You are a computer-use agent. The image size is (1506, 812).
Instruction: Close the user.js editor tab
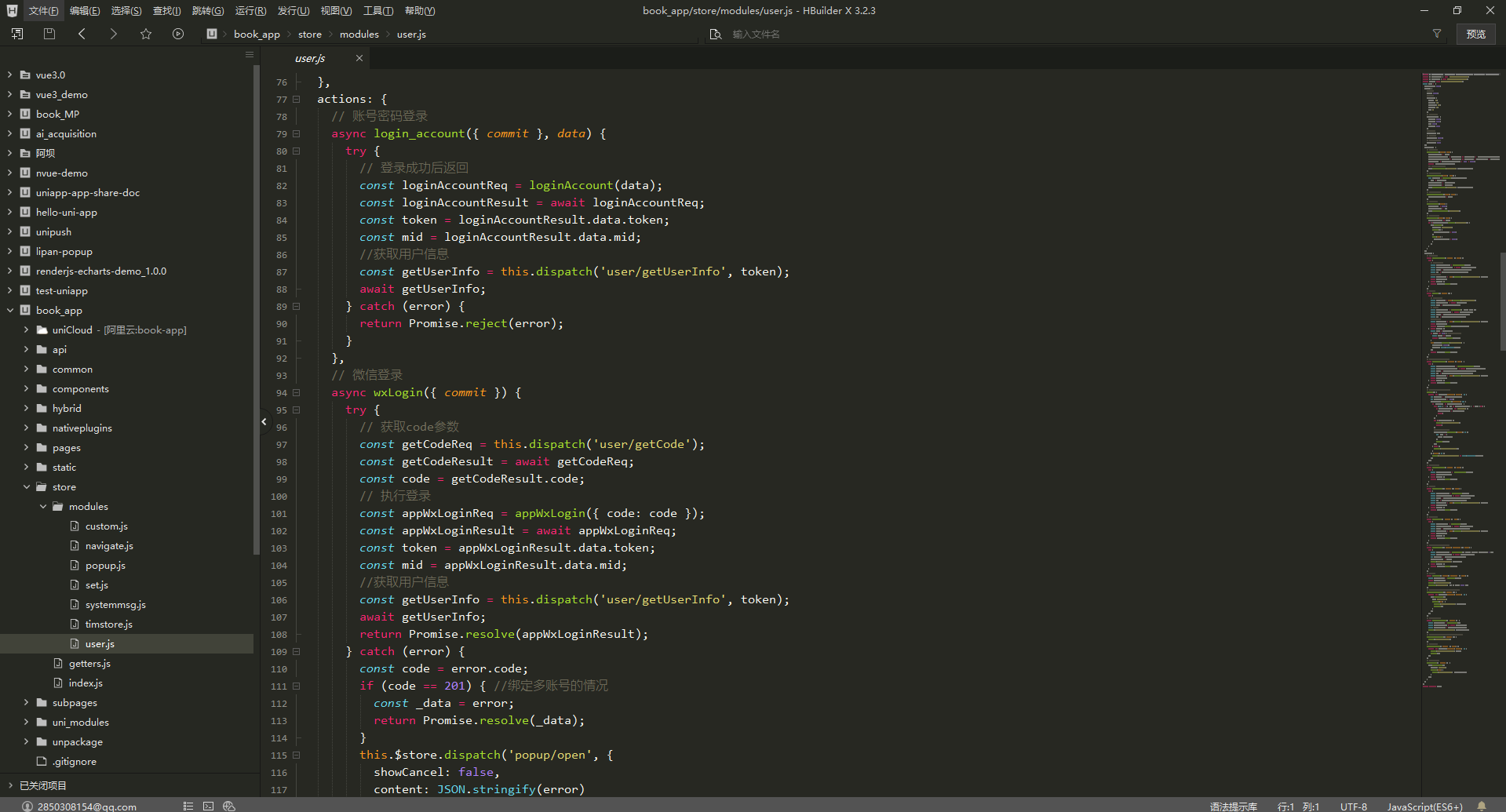pos(359,58)
